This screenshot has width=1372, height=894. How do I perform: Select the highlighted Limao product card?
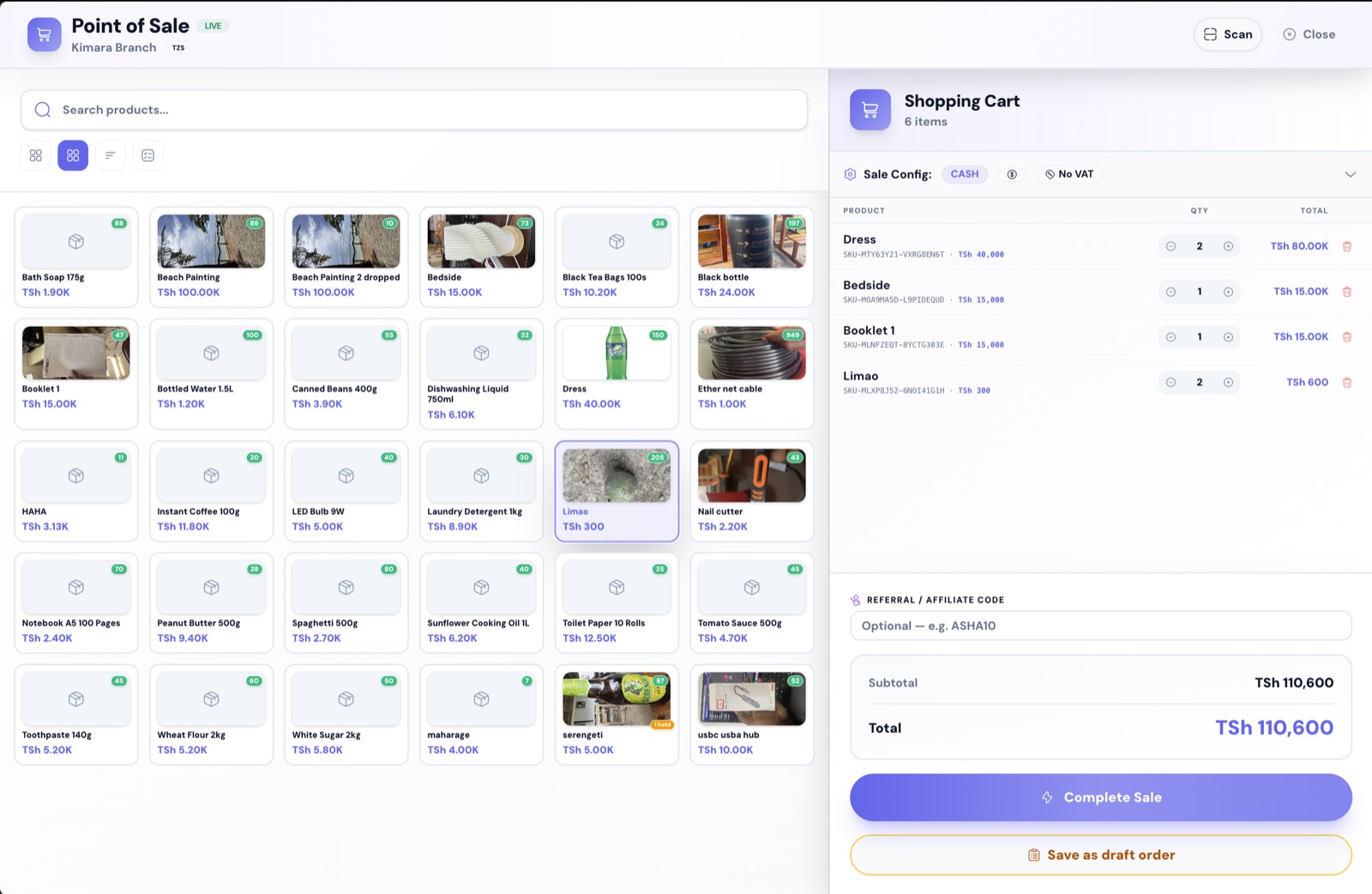point(617,491)
